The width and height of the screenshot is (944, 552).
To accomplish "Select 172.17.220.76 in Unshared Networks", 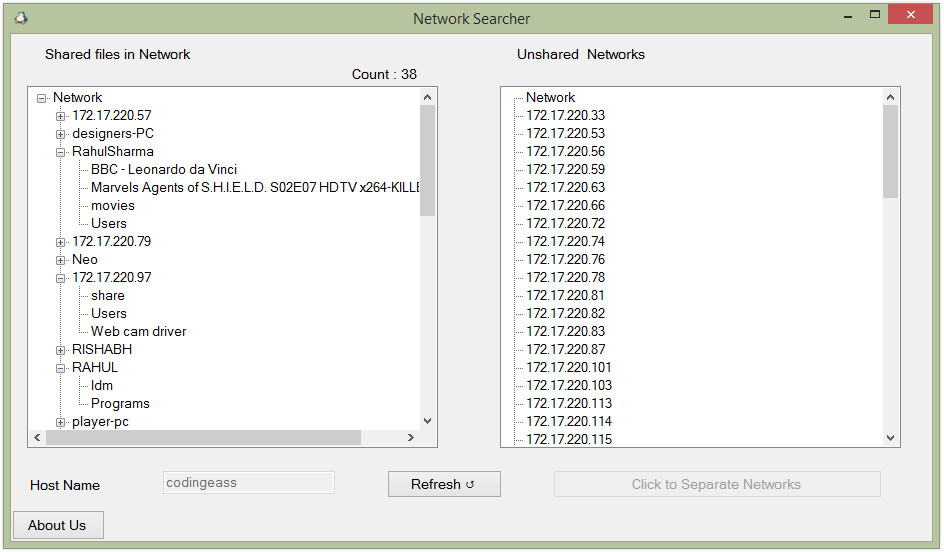I will tap(565, 259).
